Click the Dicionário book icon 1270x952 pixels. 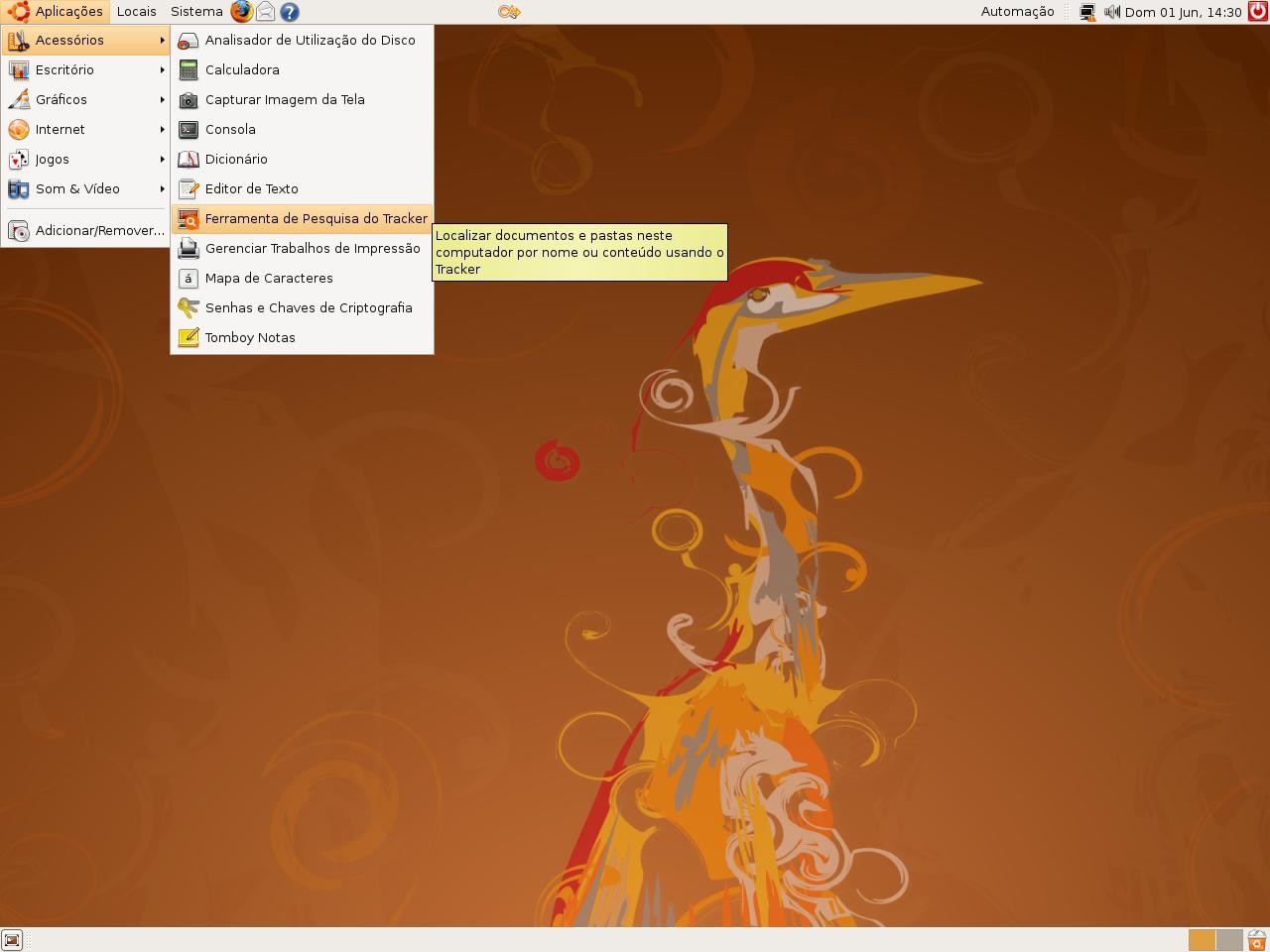click(x=189, y=160)
